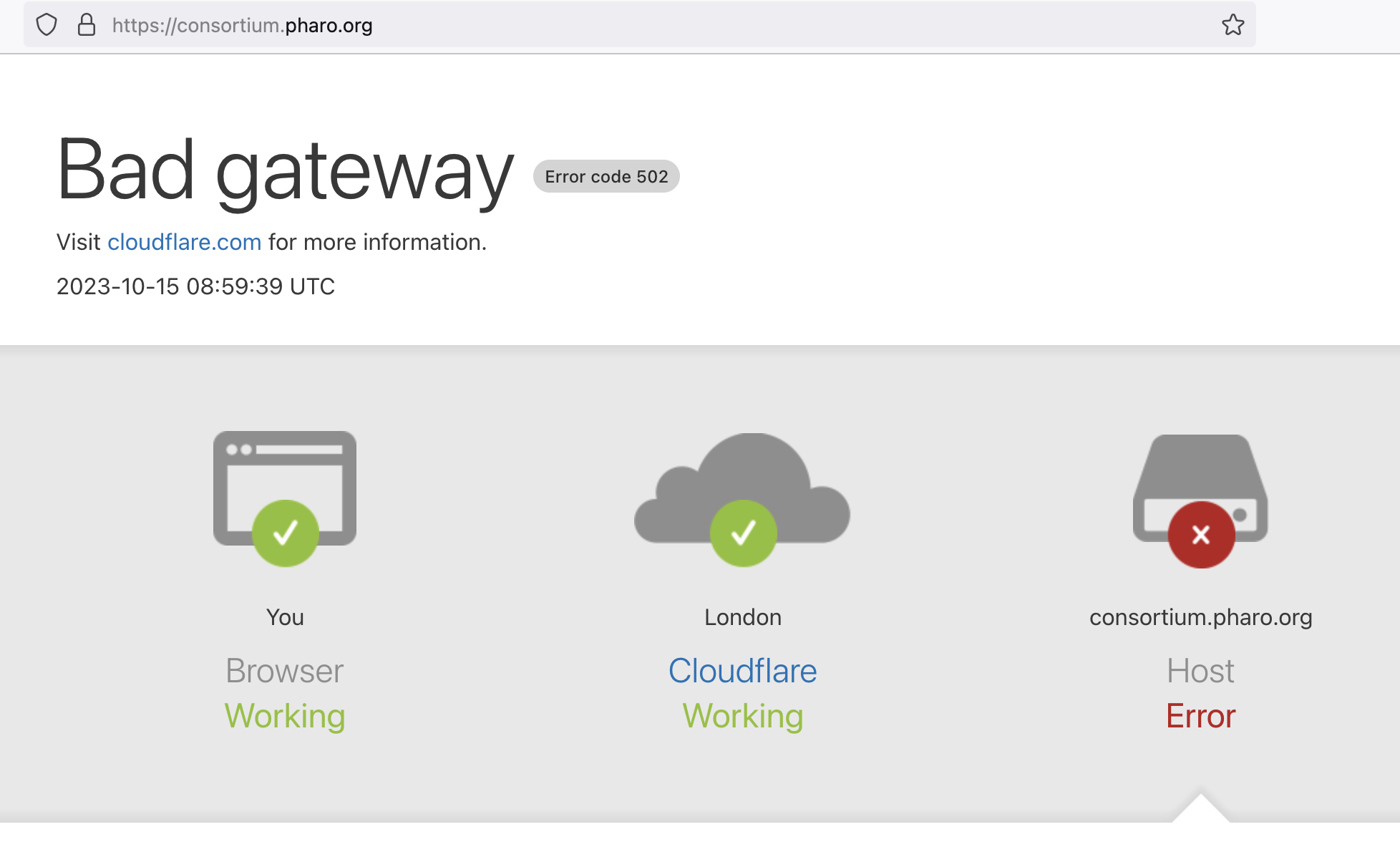Image resolution: width=1400 pixels, height=852 pixels.
Task: Click the Error code 502 badge
Action: [606, 177]
